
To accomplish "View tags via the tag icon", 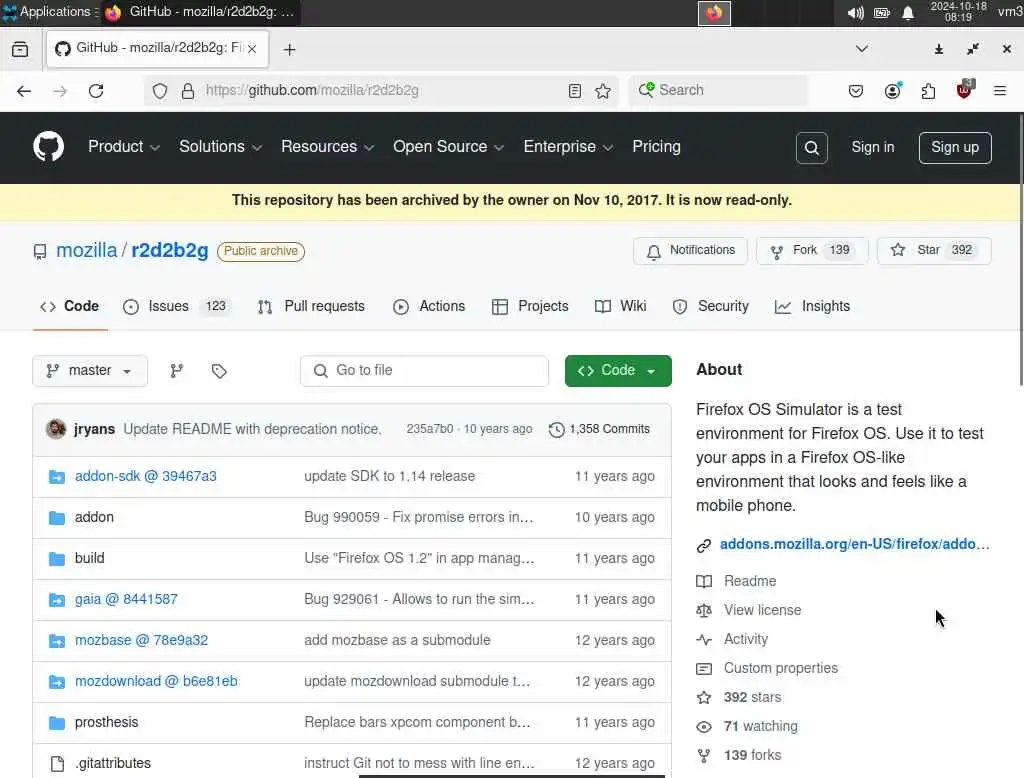I will [x=219, y=371].
